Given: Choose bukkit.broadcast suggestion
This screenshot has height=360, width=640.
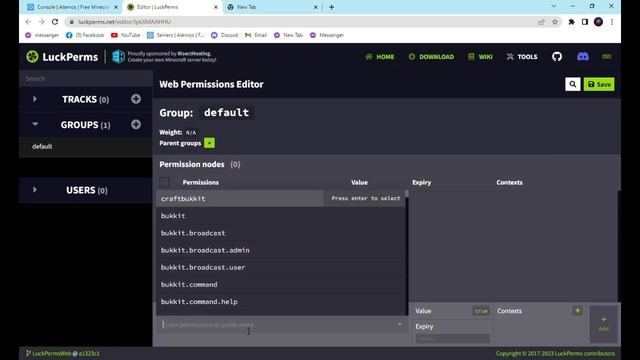Looking at the screenshot, I should tap(280, 233).
